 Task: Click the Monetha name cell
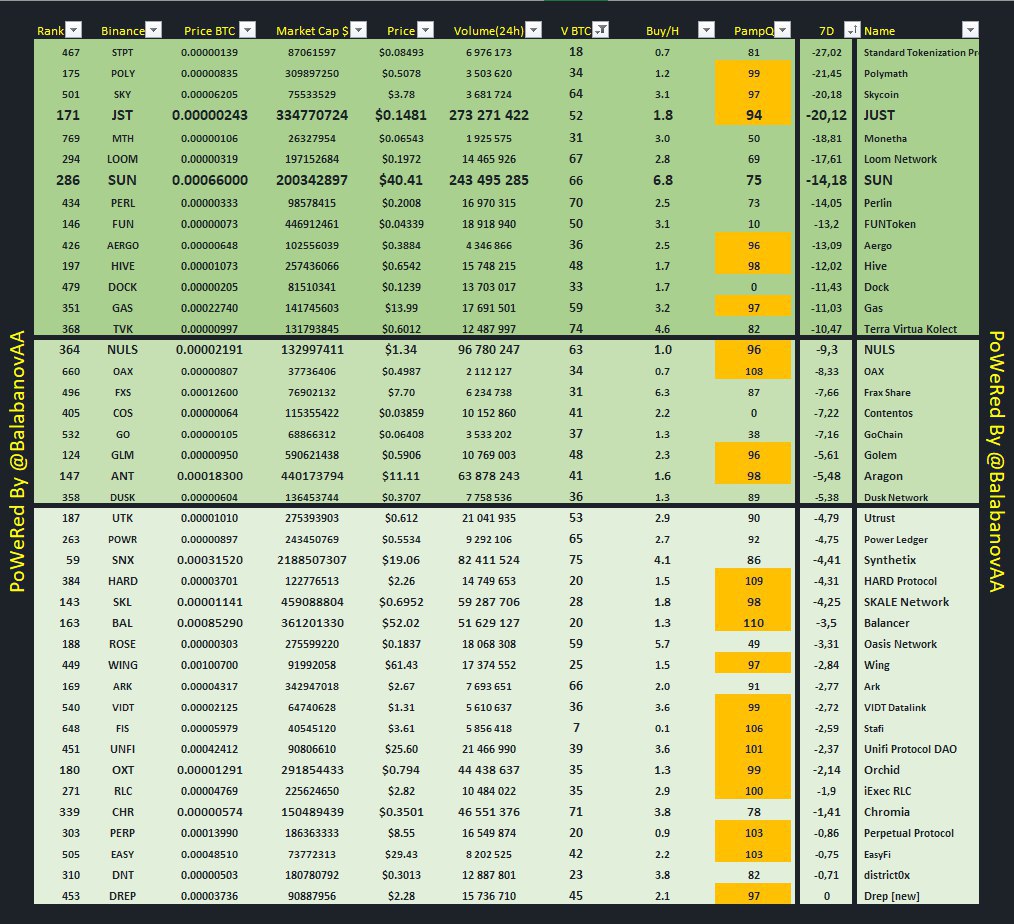pos(885,138)
